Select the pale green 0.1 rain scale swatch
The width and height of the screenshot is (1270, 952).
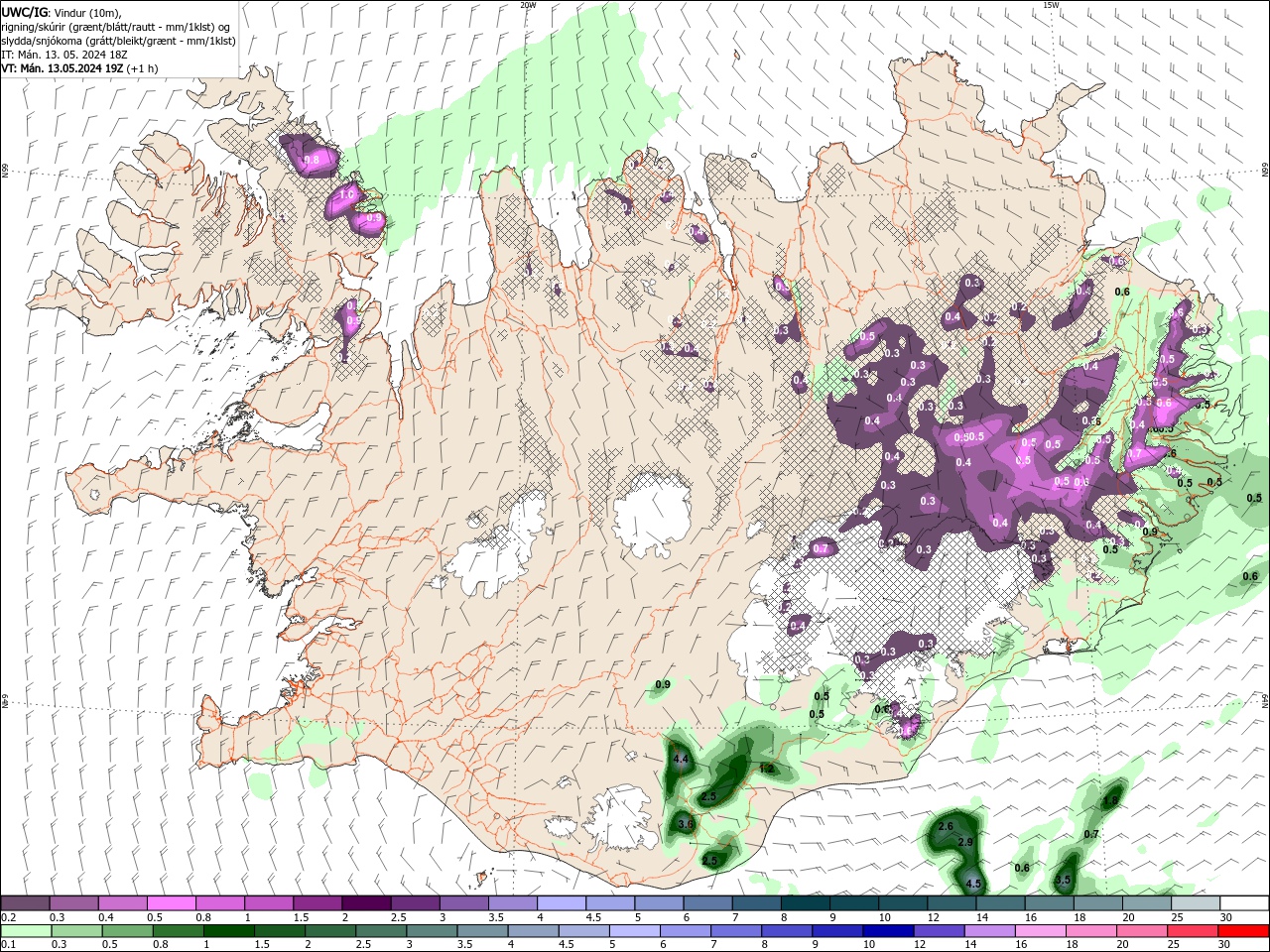pos(26,931)
